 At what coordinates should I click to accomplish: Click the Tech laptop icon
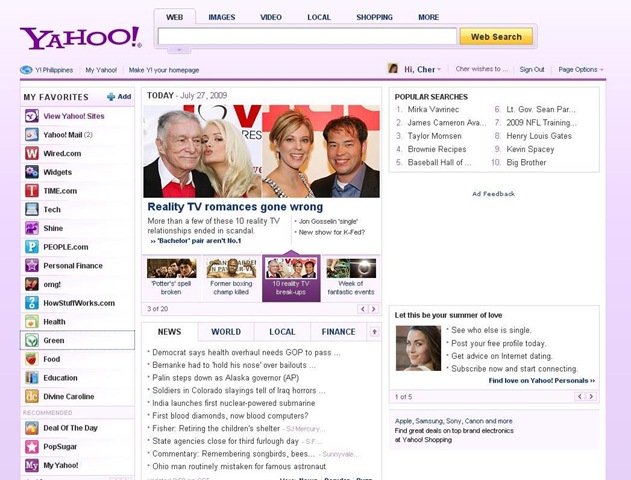(32, 209)
